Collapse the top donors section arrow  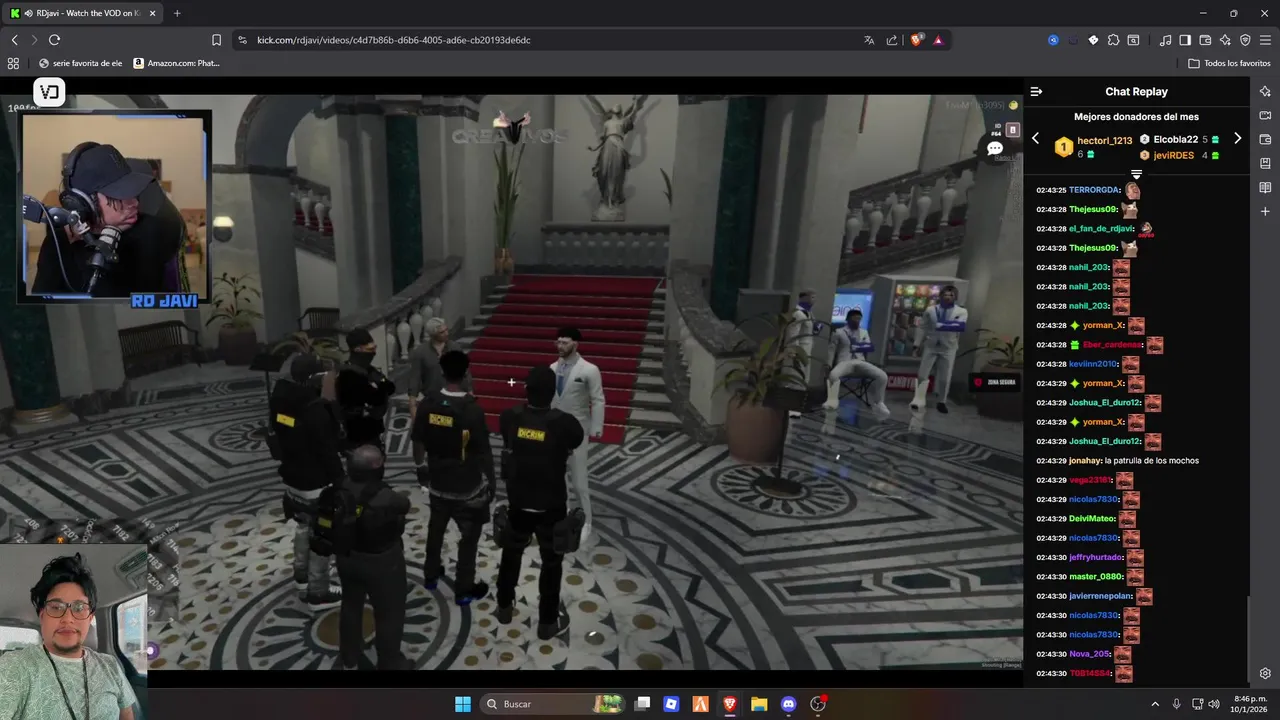pyautogui.click(x=1136, y=174)
